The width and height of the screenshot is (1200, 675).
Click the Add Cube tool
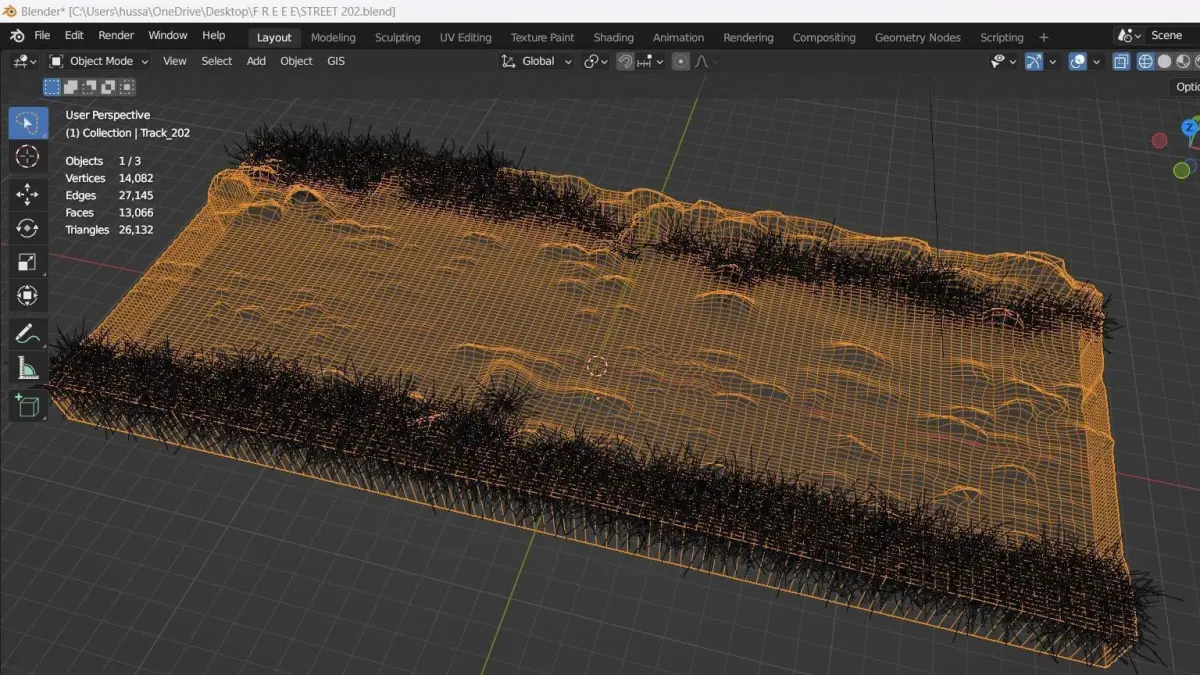(27, 405)
